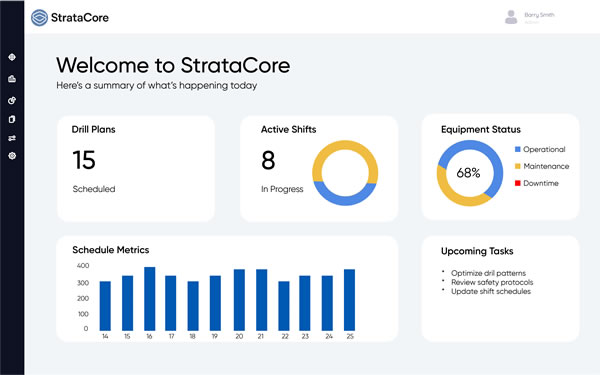Open settings gear in the sidebar
This screenshot has width=600, height=375.
[12, 156]
